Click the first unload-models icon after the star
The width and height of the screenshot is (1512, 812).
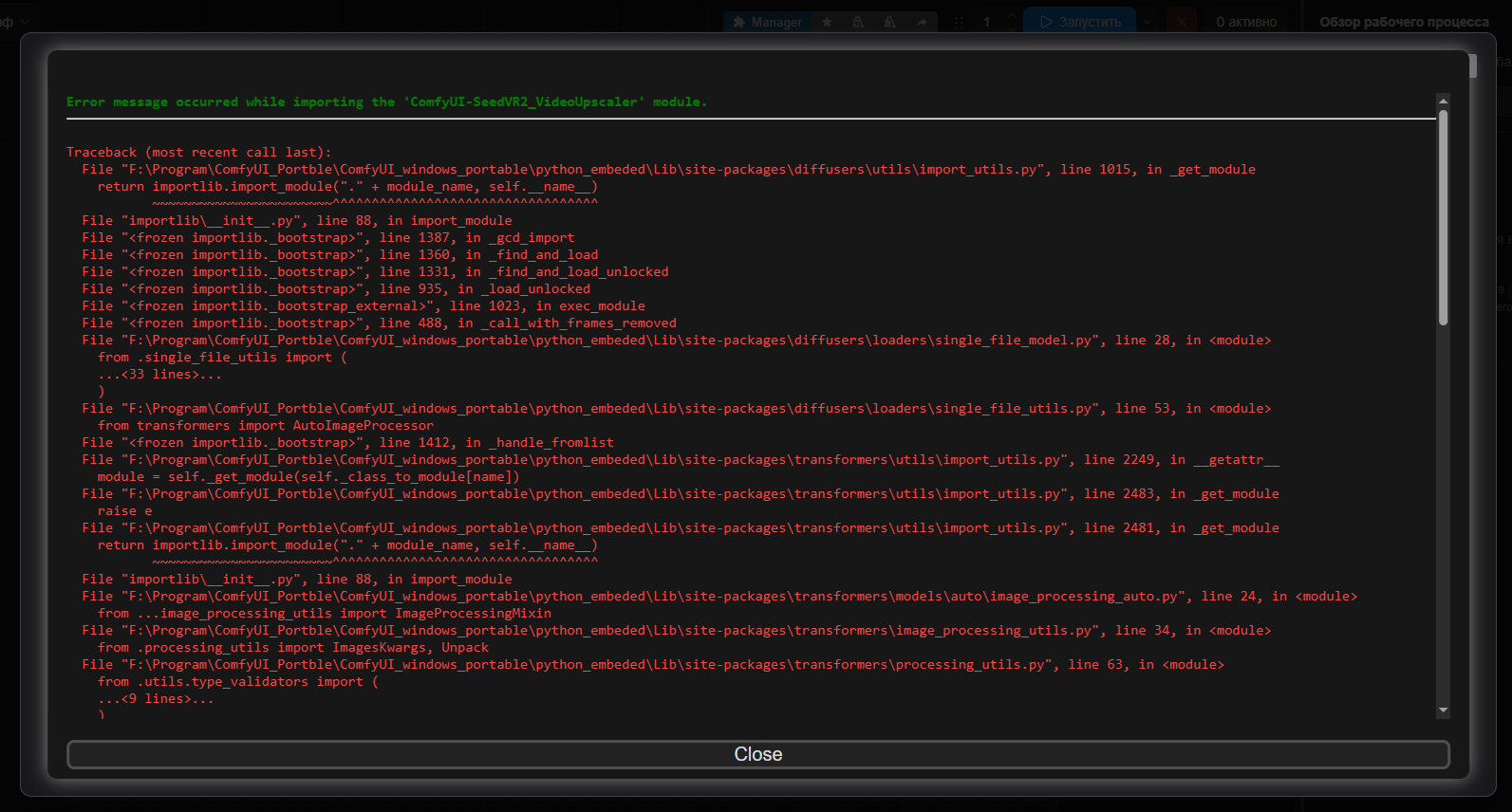(x=858, y=22)
